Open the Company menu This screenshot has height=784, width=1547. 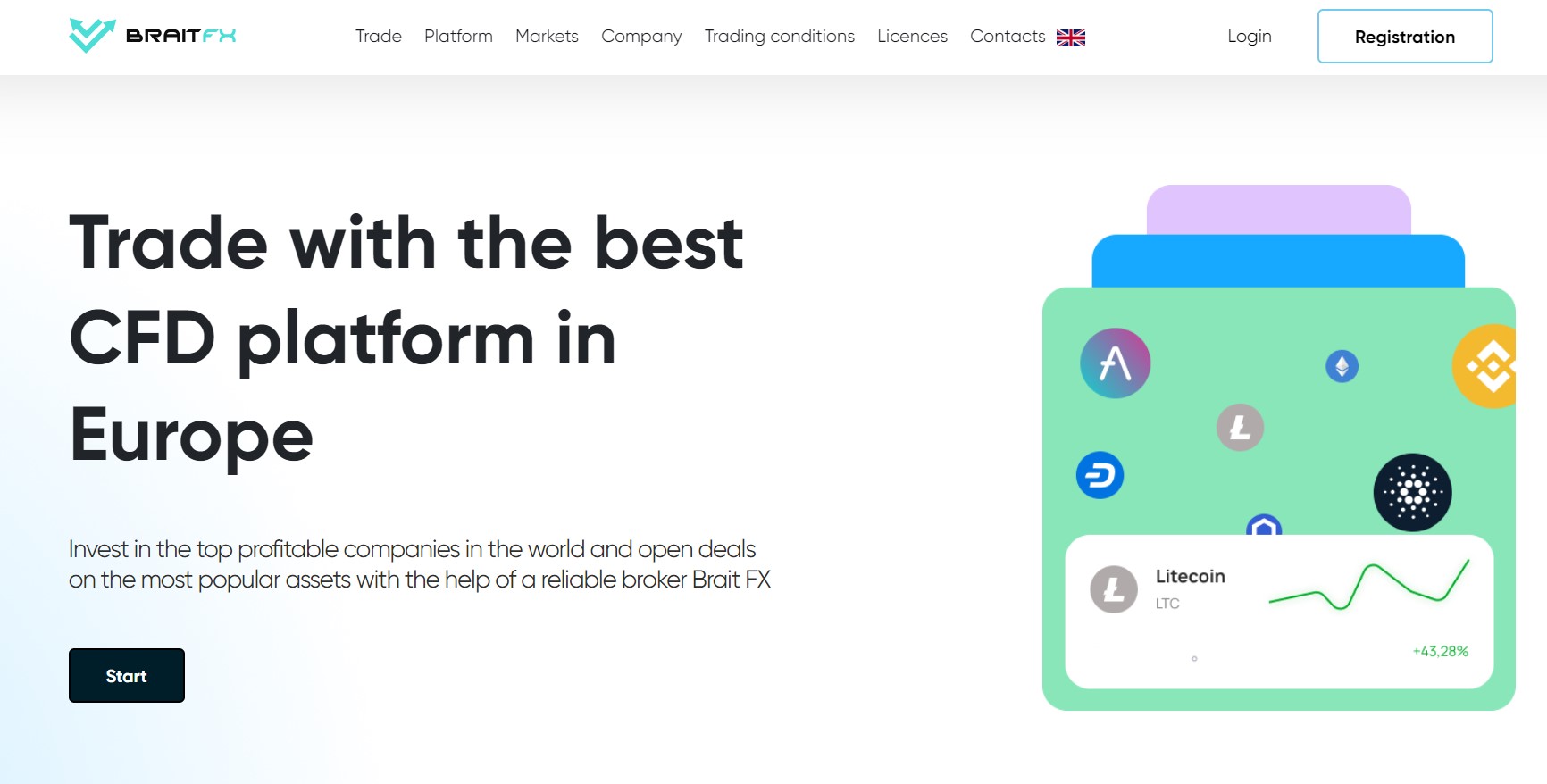click(641, 37)
